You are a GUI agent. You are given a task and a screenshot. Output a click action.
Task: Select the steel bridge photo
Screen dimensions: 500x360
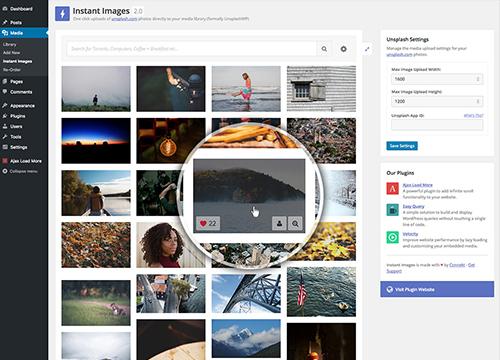click(246, 293)
